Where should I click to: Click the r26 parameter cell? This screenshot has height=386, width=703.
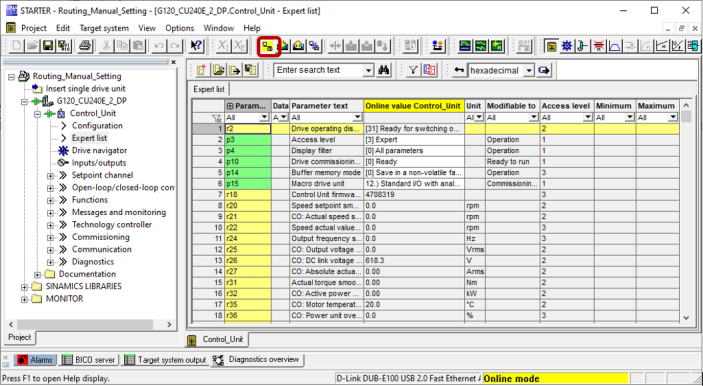248,260
